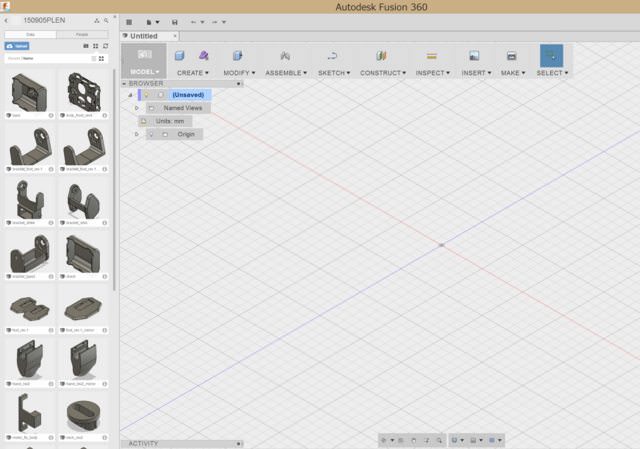Open the Orbit type dropdown arrow
The width and height of the screenshot is (640, 449).
(392, 440)
